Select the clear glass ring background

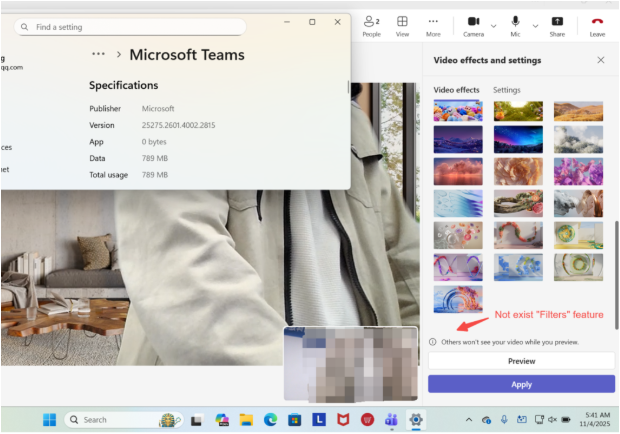point(578,267)
